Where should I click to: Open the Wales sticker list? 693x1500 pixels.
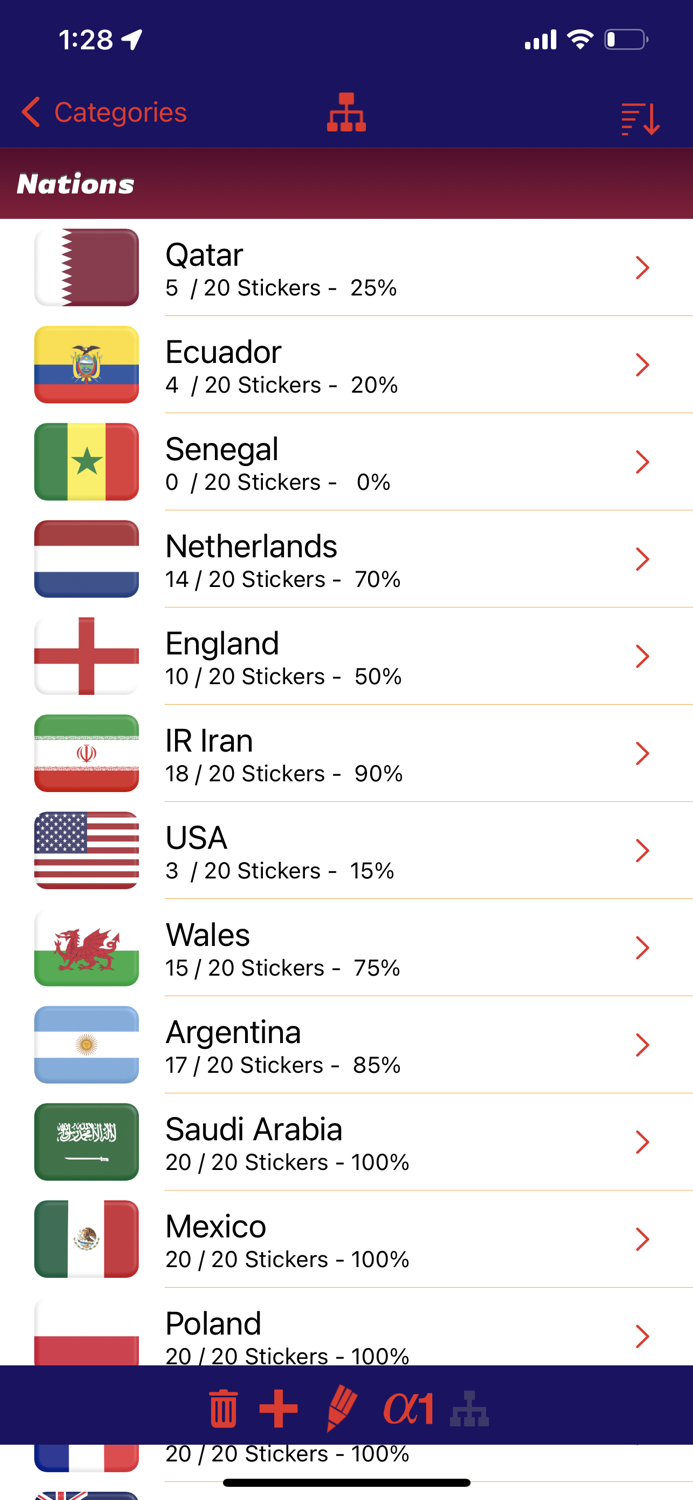click(641, 948)
